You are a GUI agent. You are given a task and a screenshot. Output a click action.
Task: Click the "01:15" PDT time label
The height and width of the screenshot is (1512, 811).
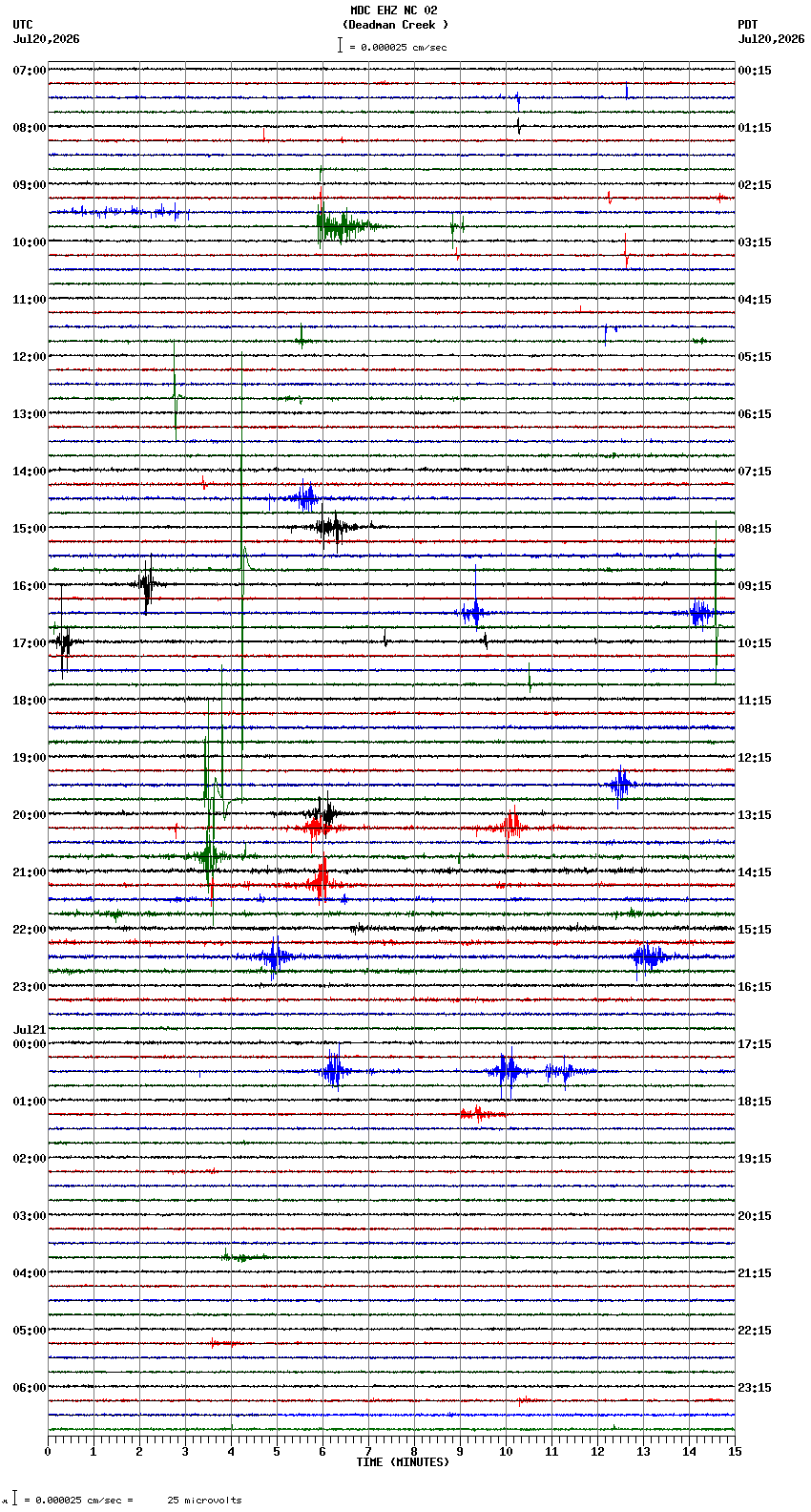pos(755,128)
